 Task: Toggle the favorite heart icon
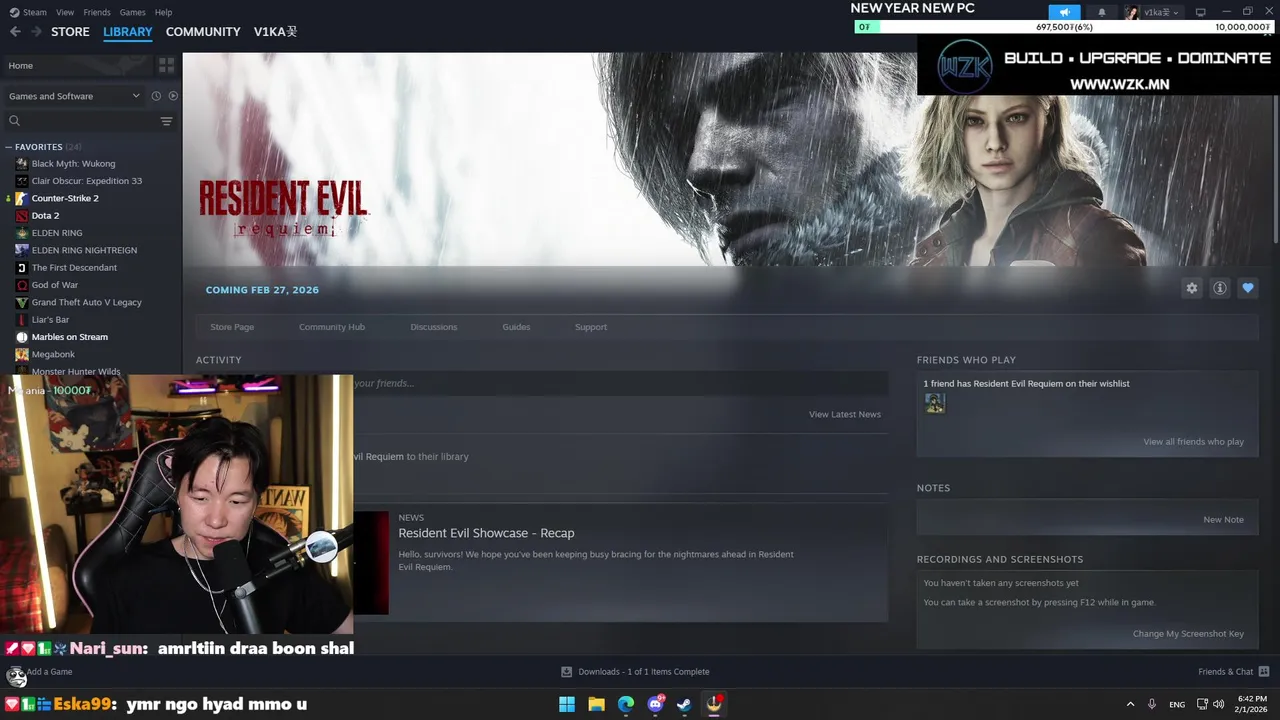(1248, 288)
